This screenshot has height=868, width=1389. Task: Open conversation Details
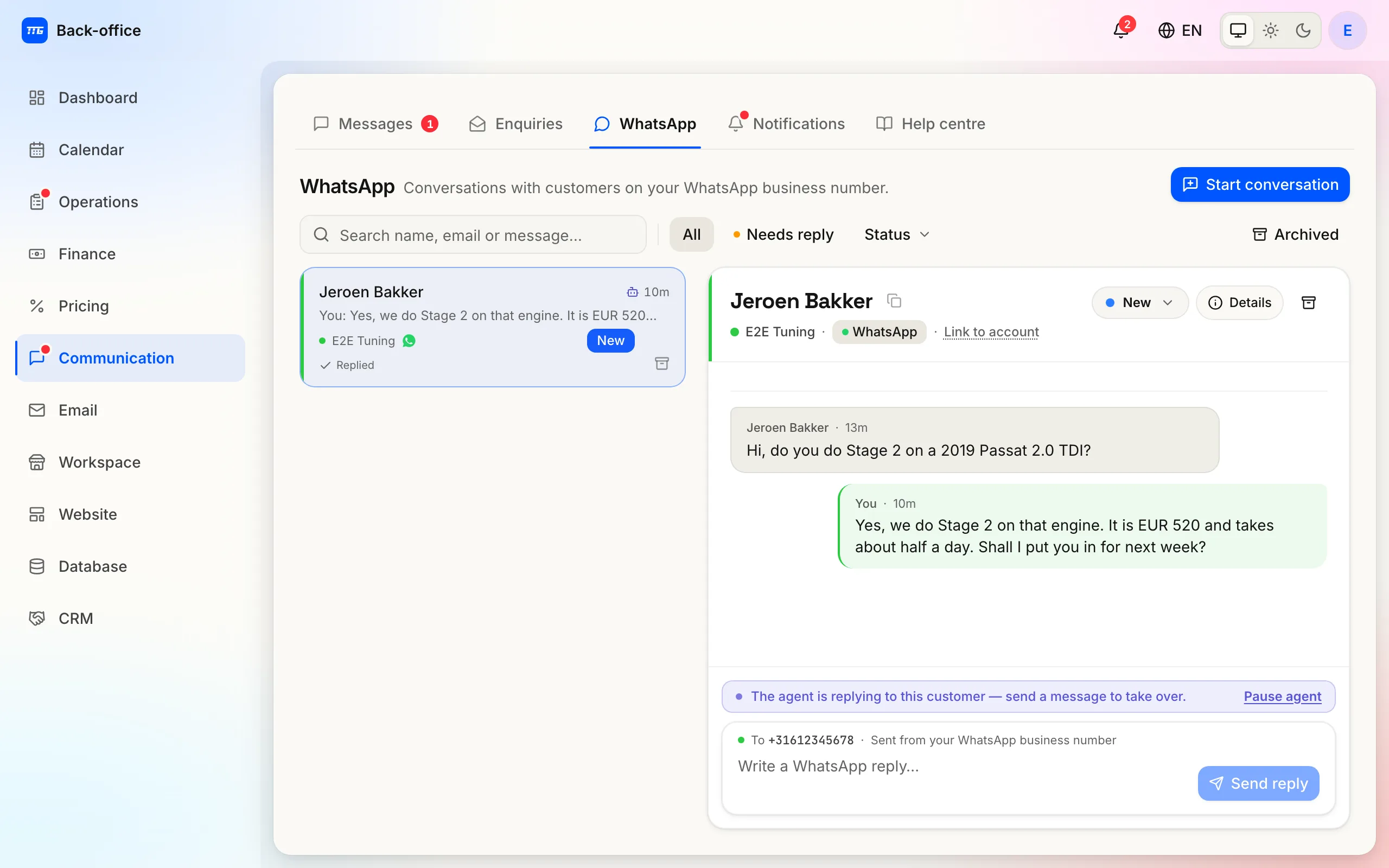click(1240, 303)
